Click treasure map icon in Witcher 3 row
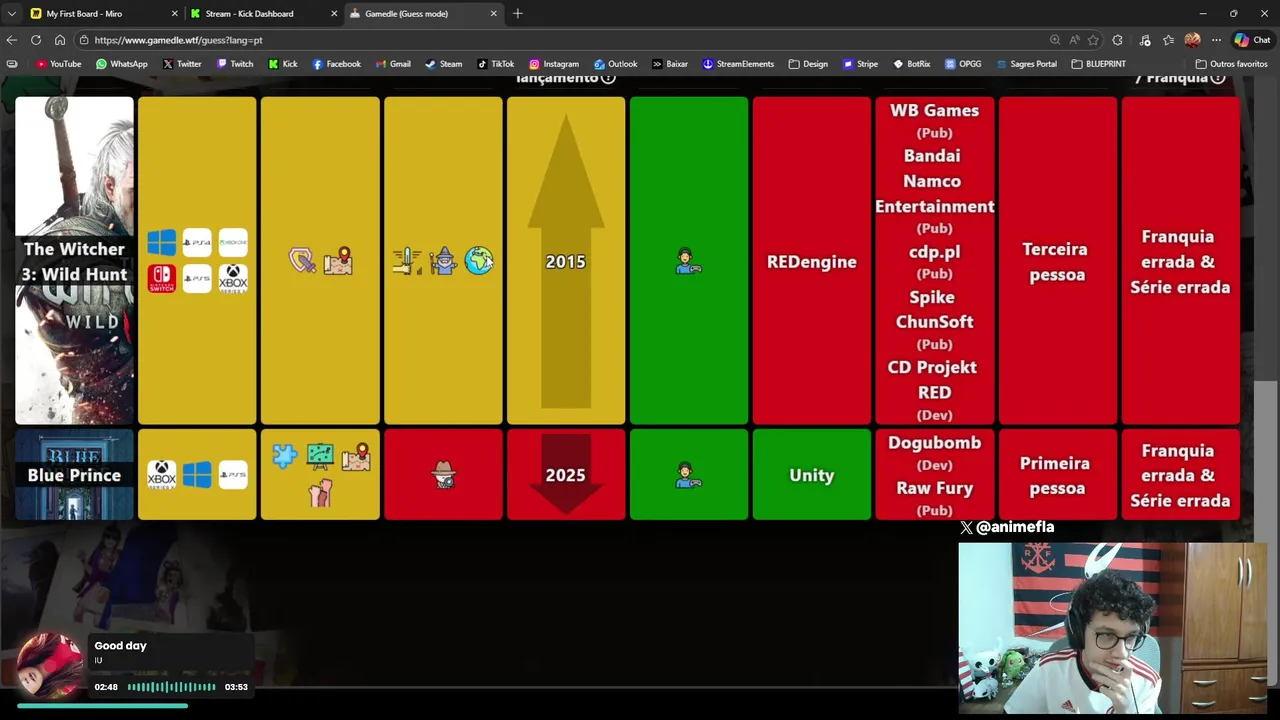Image resolution: width=1280 pixels, height=720 pixels. [x=338, y=261]
